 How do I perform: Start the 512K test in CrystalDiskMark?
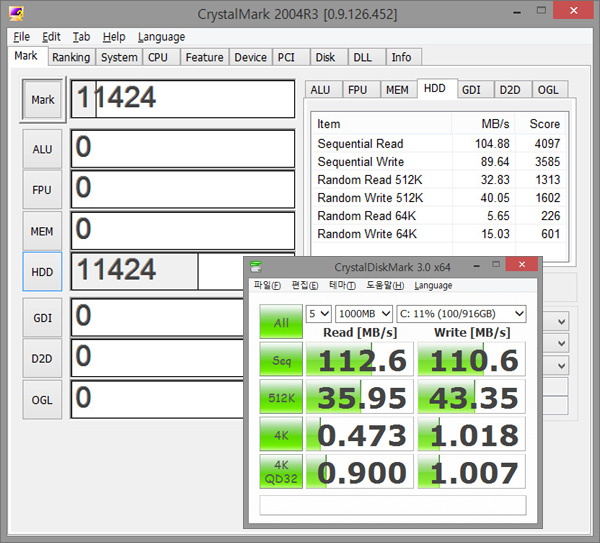(x=281, y=396)
